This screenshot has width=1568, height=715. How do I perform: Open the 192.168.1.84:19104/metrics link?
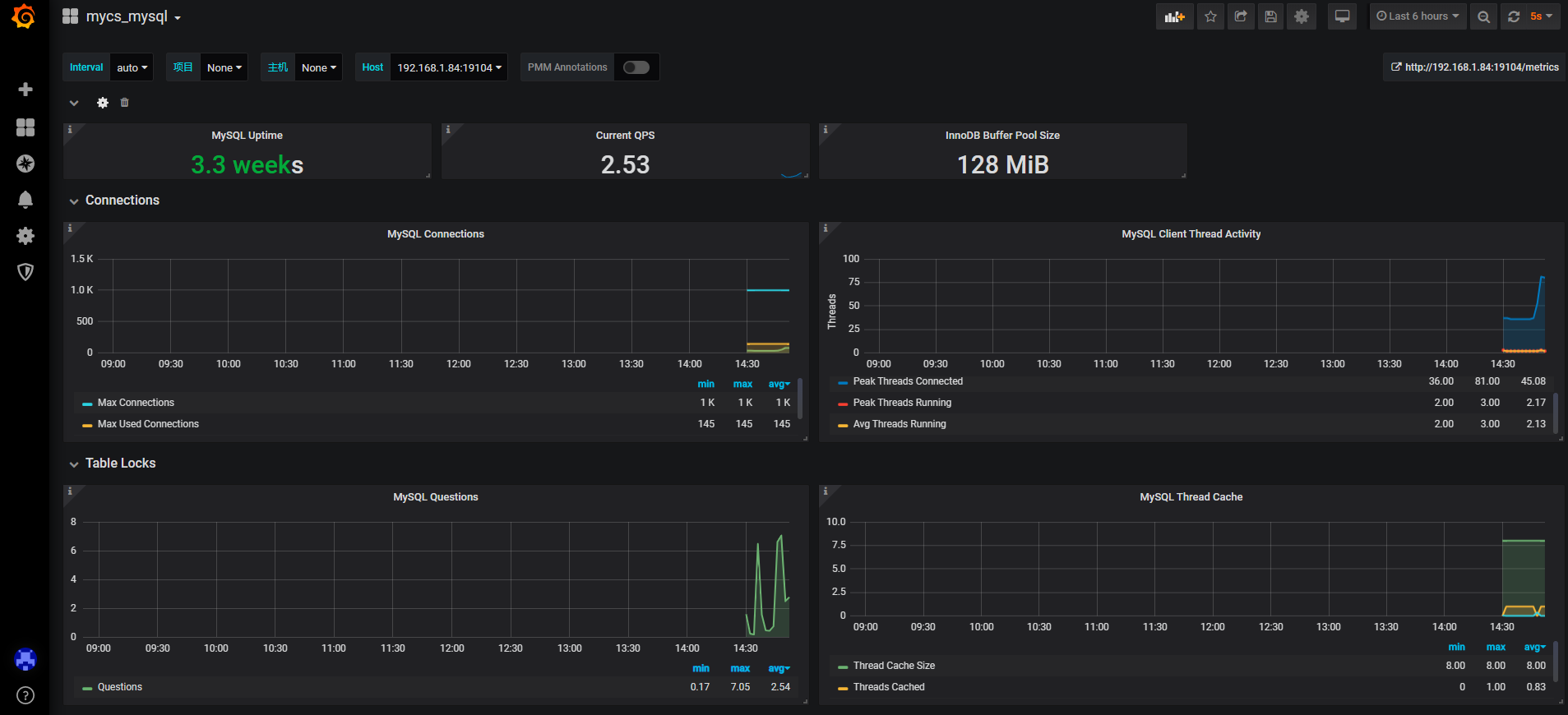tap(1475, 67)
